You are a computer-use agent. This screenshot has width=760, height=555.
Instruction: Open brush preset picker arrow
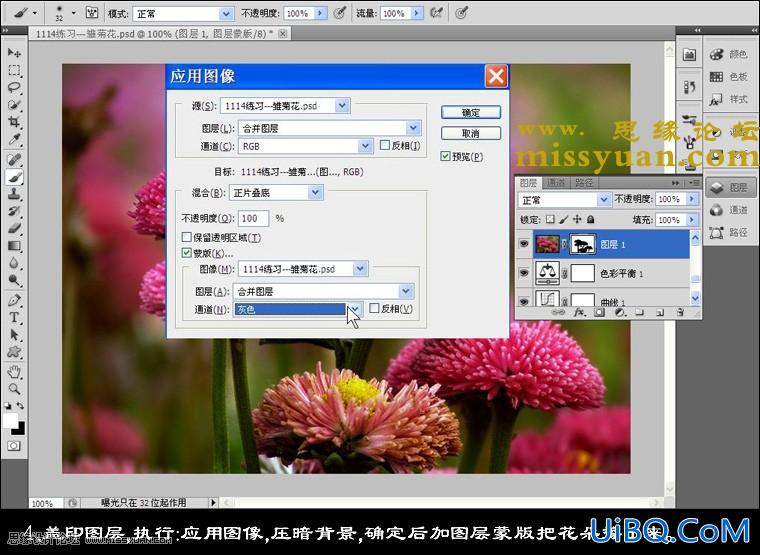[74, 13]
